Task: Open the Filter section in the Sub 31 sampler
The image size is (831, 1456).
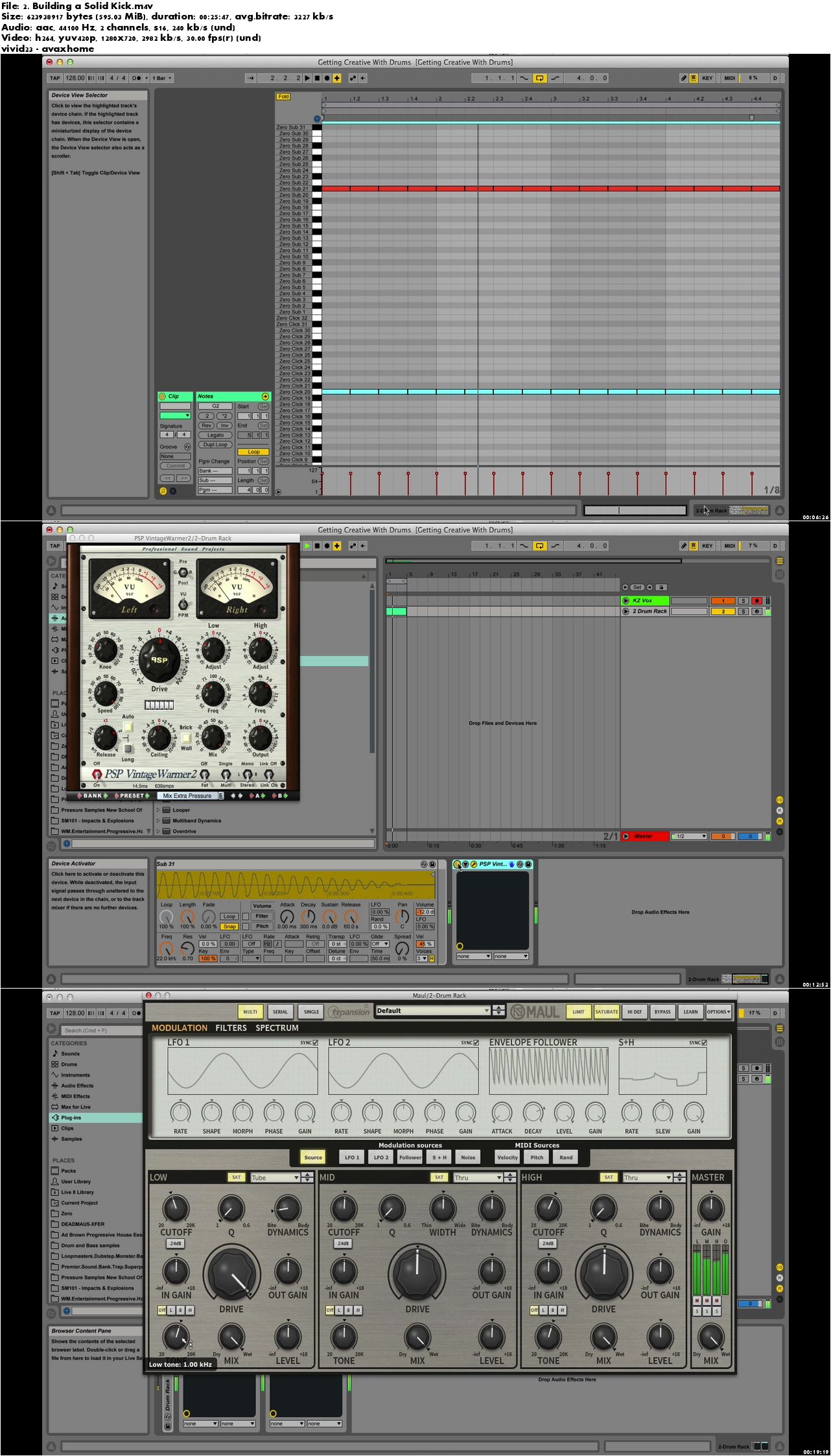Action: 262,916
